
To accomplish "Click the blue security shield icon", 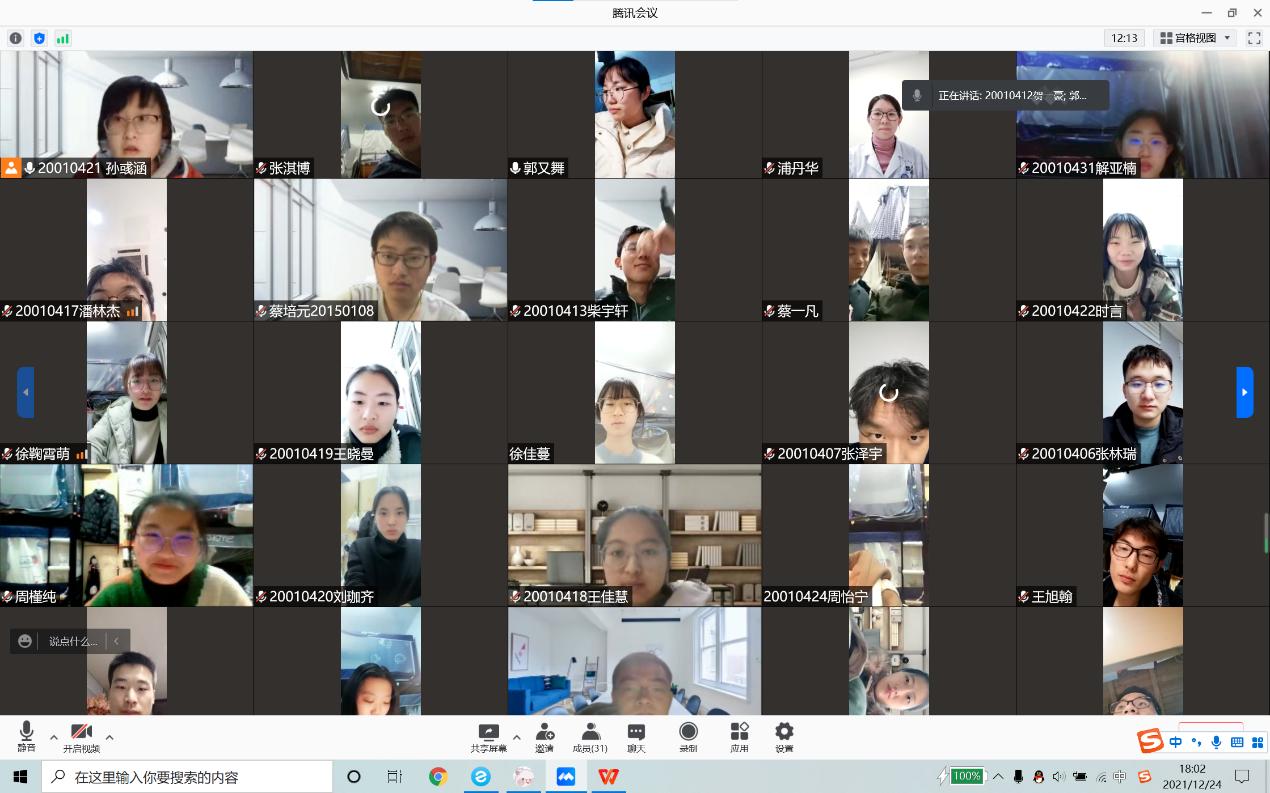I will pos(39,38).
